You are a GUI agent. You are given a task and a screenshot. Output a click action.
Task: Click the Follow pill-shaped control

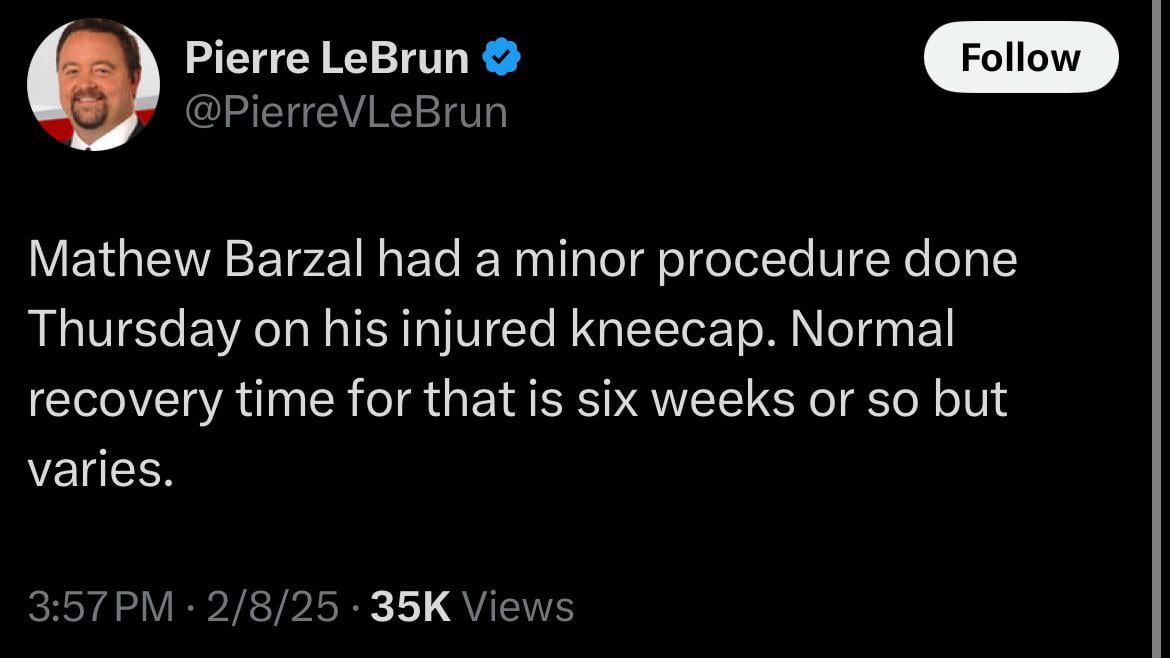[1020, 57]
